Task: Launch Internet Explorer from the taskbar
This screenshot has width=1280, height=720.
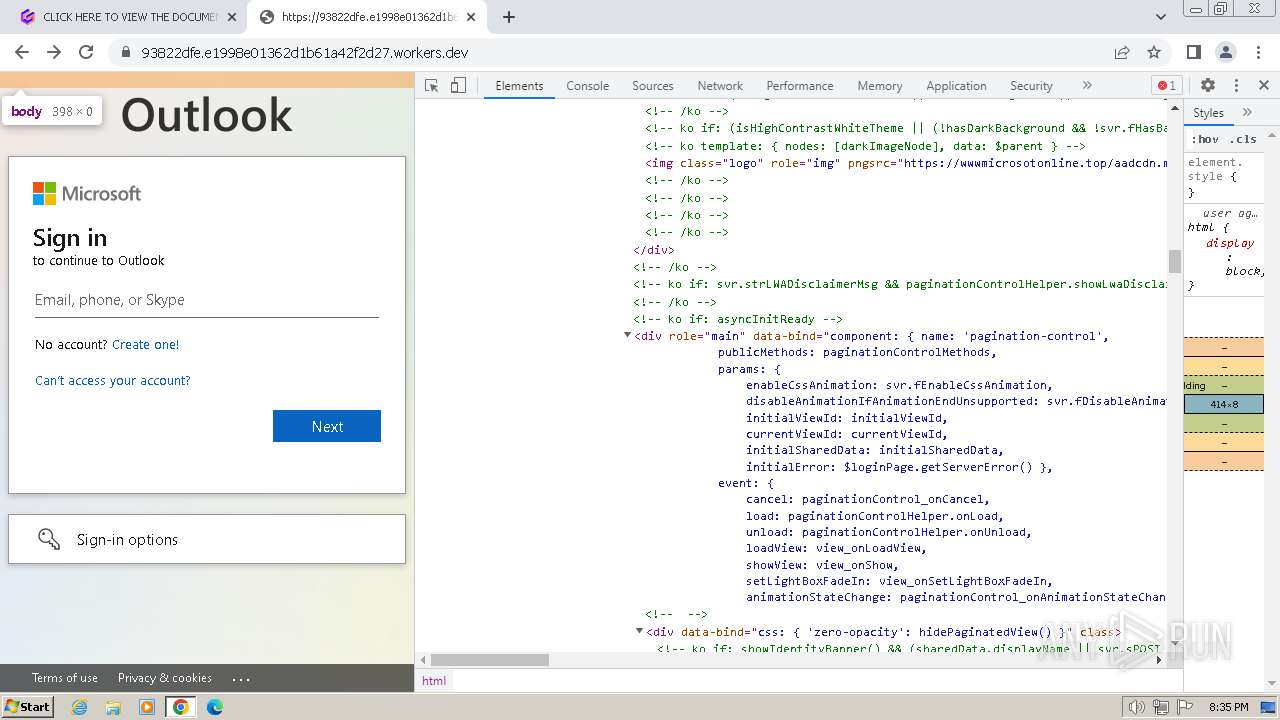Action: (80, 707)
